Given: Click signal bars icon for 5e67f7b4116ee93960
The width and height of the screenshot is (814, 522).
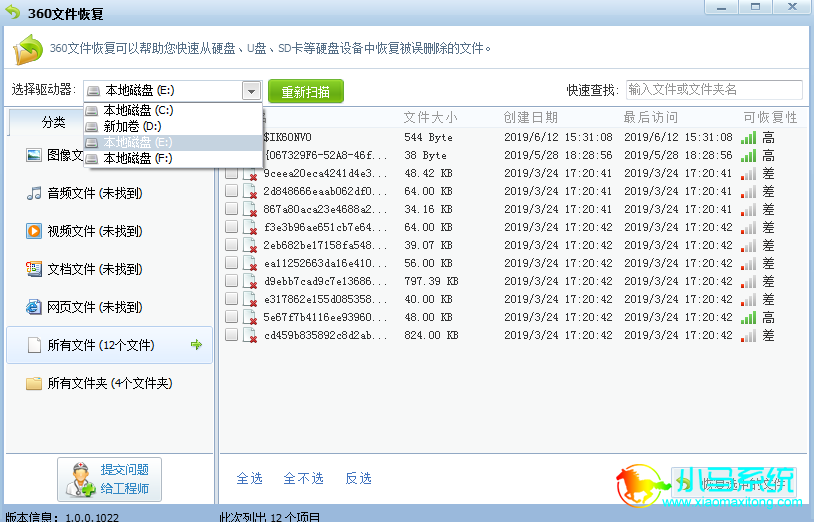Looking at the screenshot, I should coord(748,317).
